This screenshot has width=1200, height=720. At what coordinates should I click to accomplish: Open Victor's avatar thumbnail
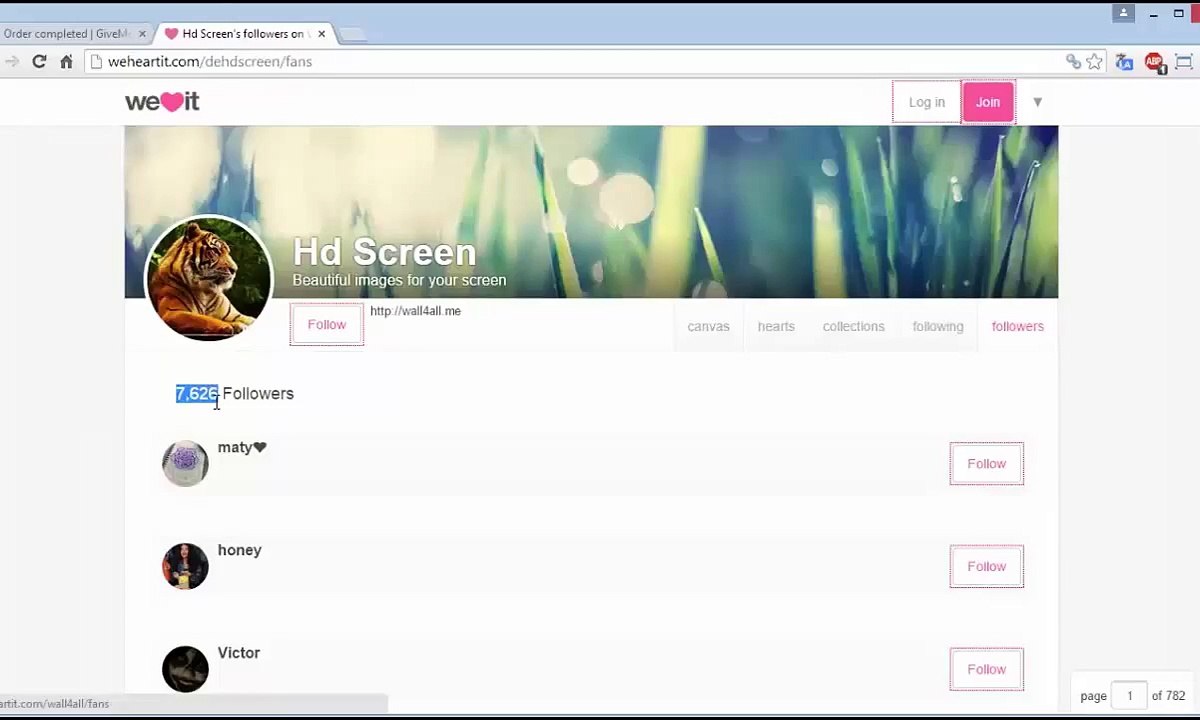(185, 669)
